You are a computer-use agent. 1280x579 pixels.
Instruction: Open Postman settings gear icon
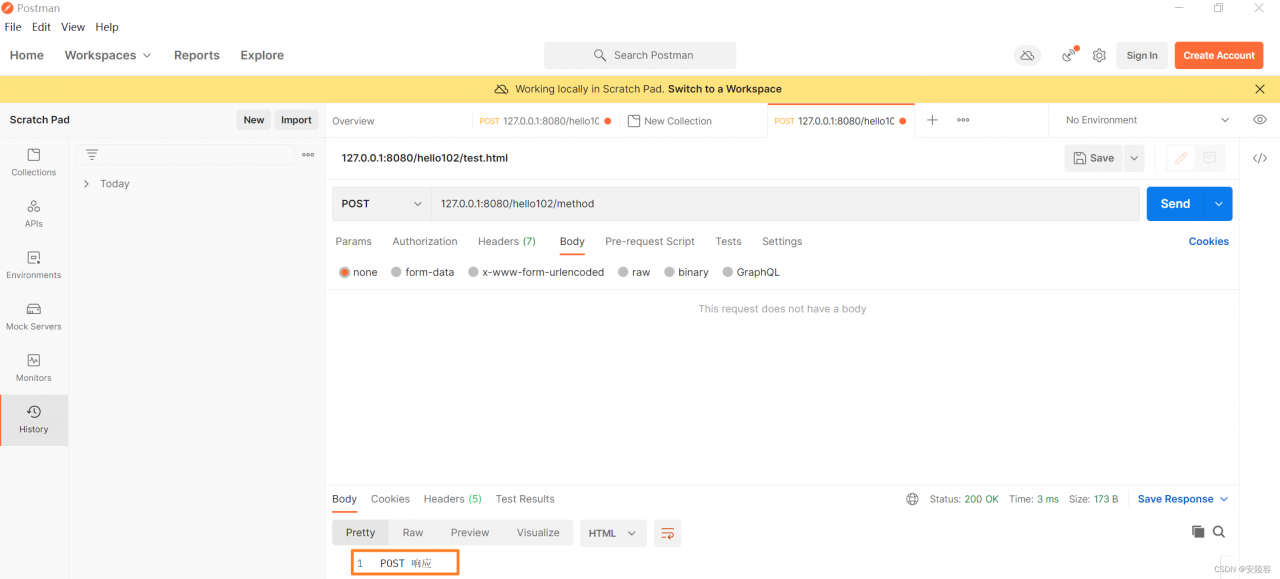pos(1099,56)
